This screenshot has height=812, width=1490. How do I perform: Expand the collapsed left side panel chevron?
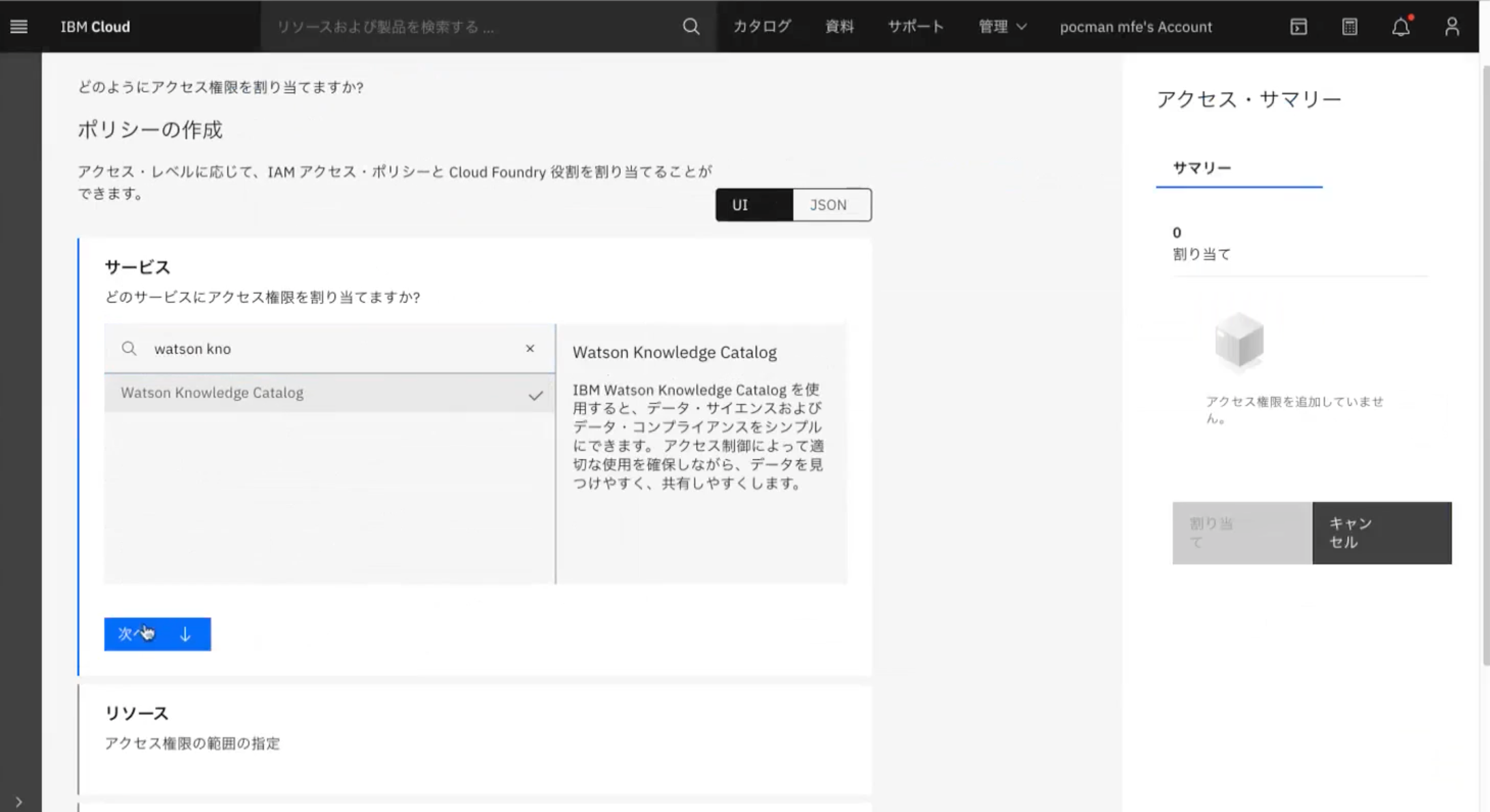click(x=18, y=802)
